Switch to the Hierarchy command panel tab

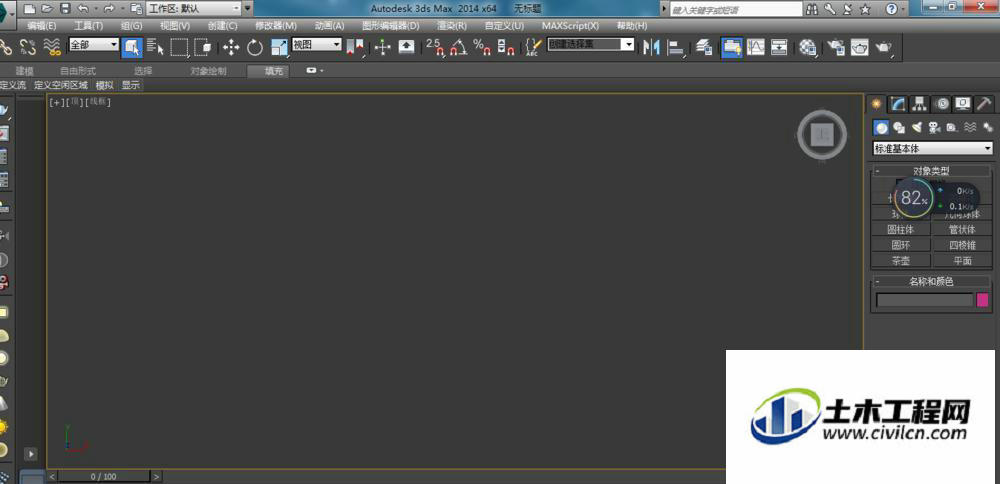pos(919,103)
